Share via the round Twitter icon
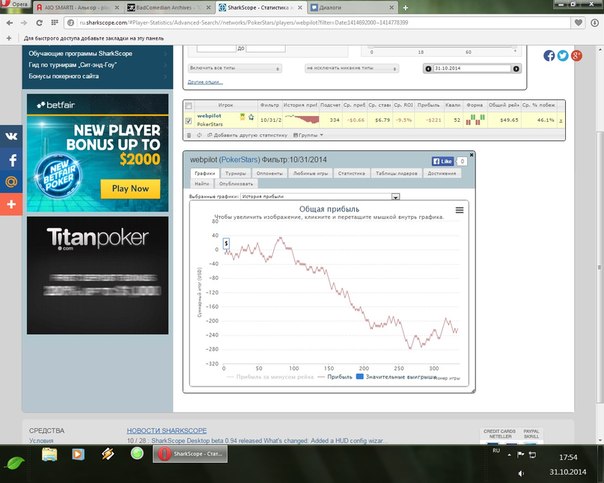The height and width of the screenshot is (483, 604). click(x=563, y=55)
